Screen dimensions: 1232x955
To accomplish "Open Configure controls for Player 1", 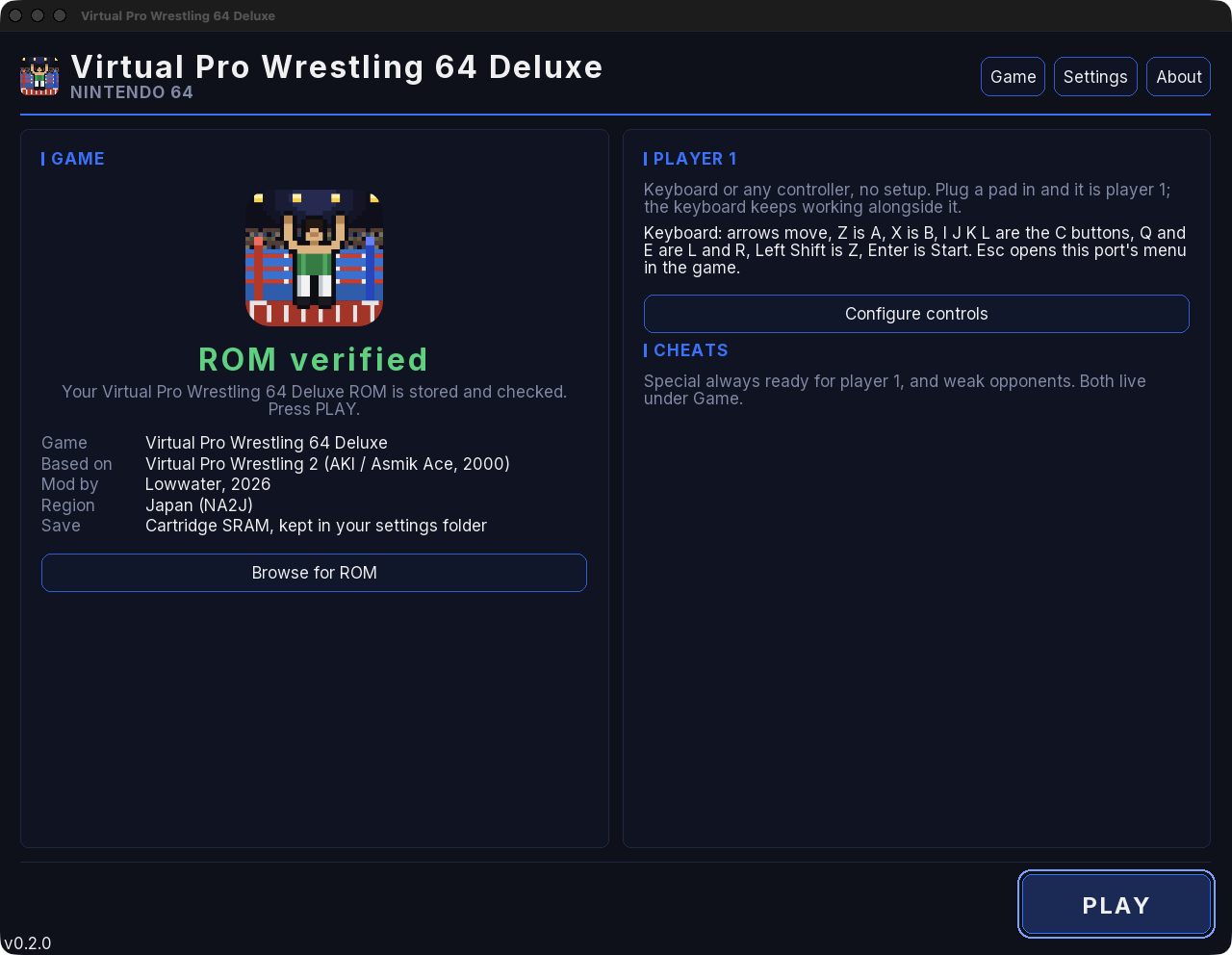I will click(x=916, y=314).
